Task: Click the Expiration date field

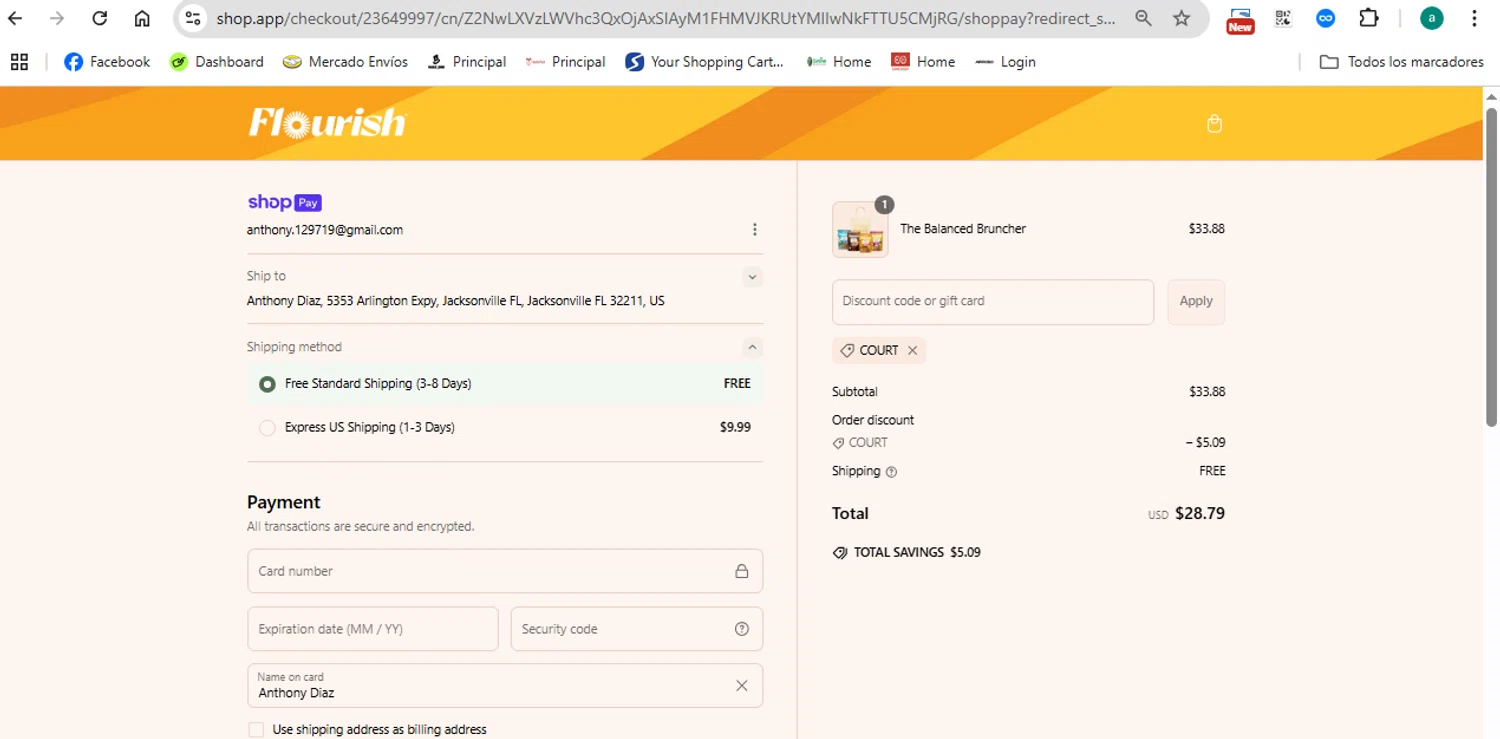Action: point(373,629)
